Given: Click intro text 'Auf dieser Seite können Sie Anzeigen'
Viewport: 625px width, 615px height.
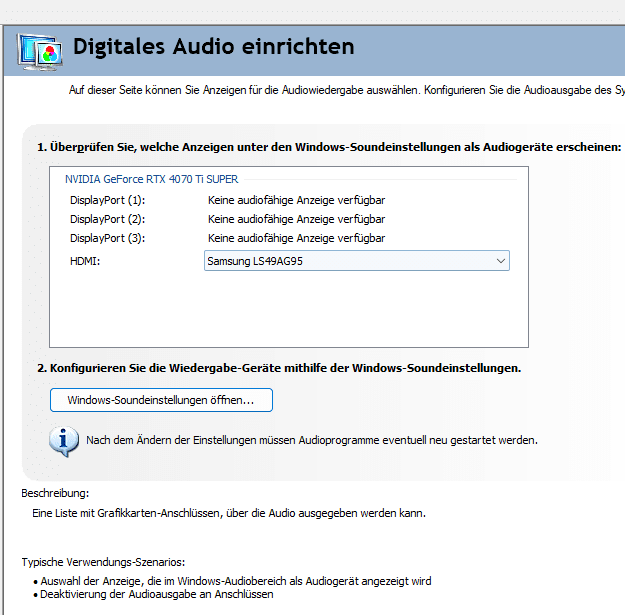Looking at the screenshot, I should click(347, 90).
